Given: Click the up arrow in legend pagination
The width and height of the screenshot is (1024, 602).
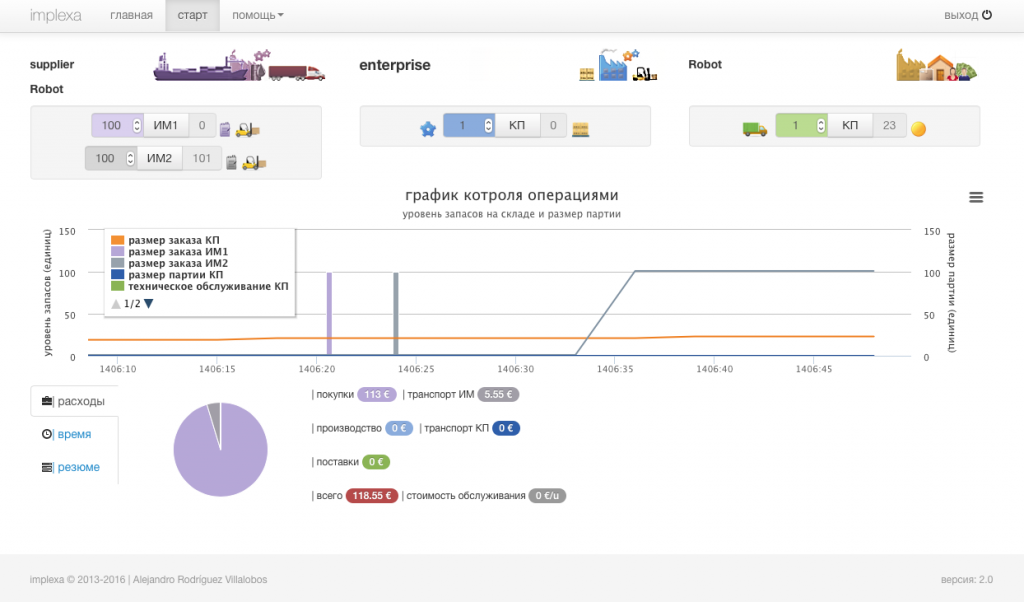Looking at the screenshot, I should [x=117, y=303].
